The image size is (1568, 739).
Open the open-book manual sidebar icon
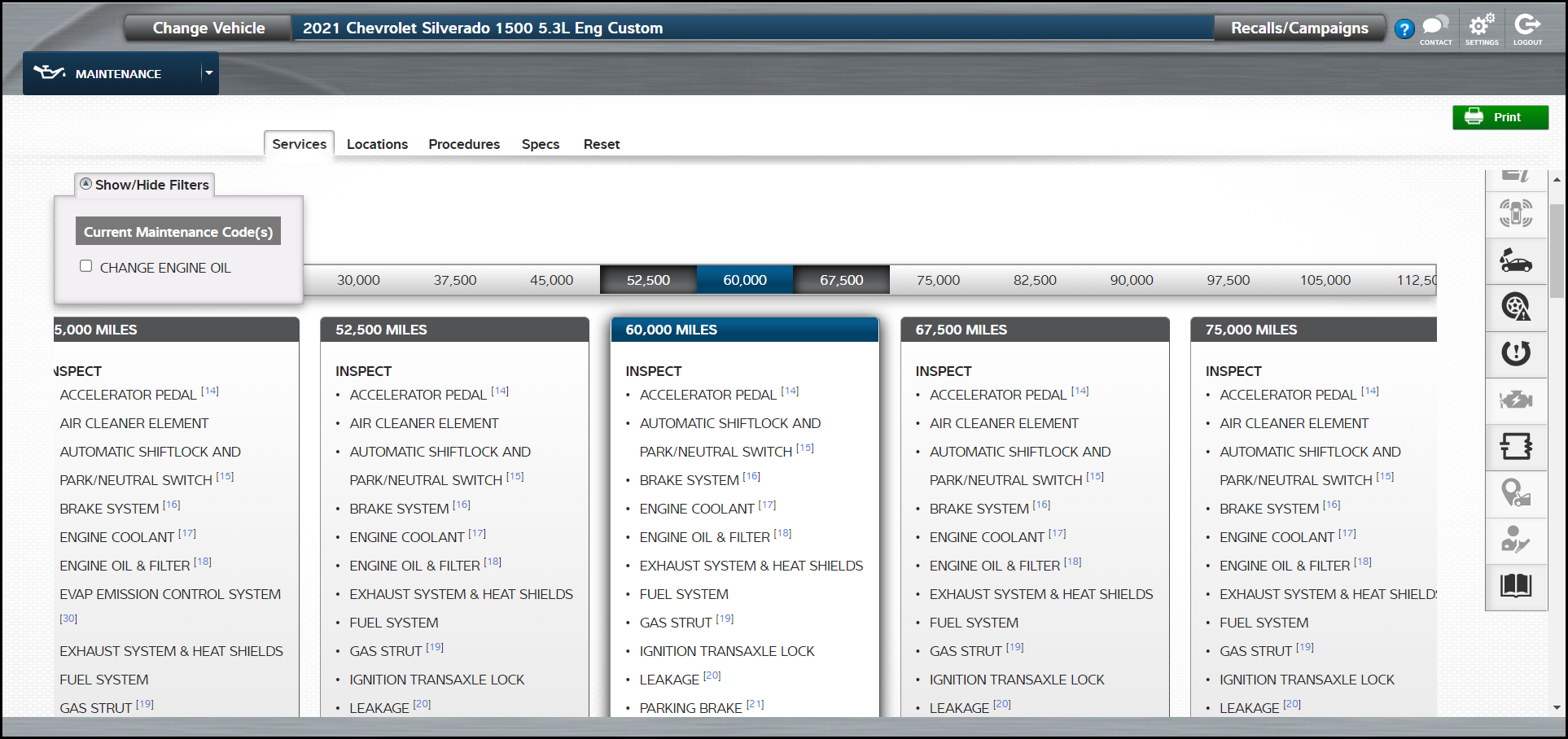[1515, 585]
